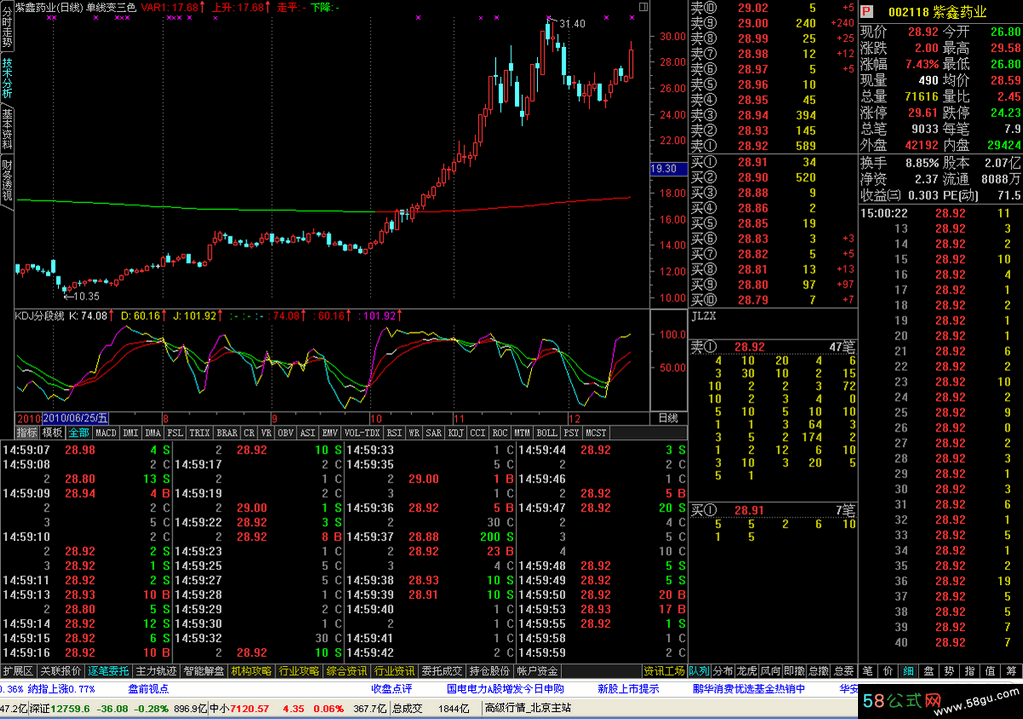
Task: Open the 帐户资金 bottom tab
Action: (x=538, y=671)
